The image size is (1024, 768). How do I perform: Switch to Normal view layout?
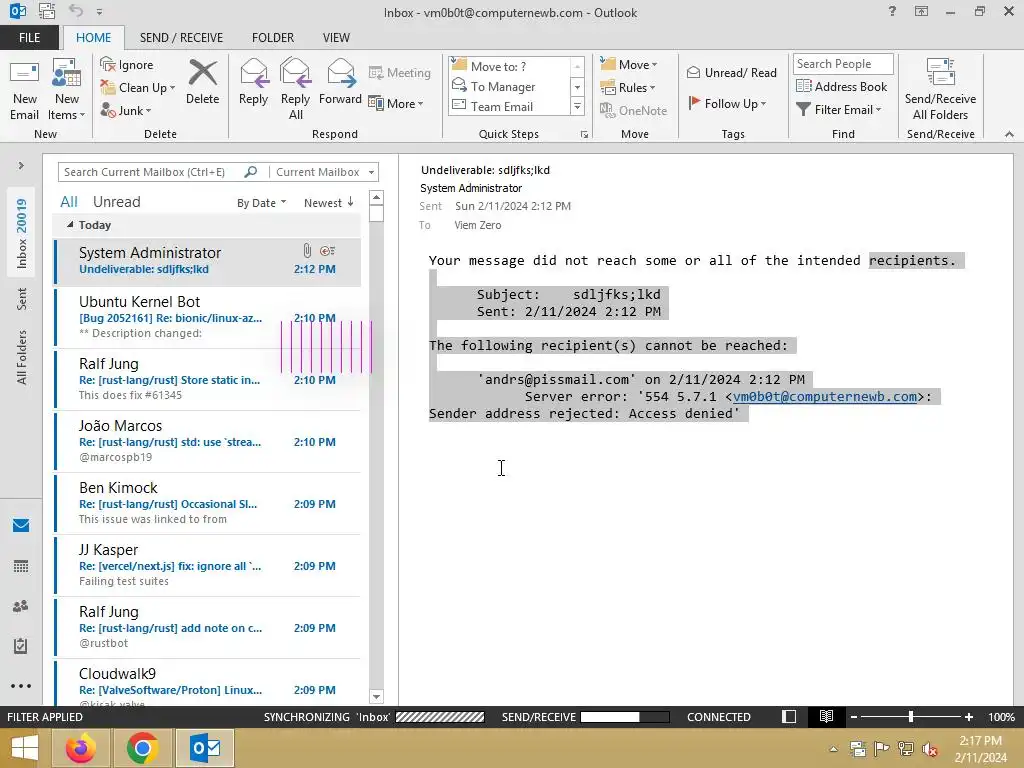789,717
